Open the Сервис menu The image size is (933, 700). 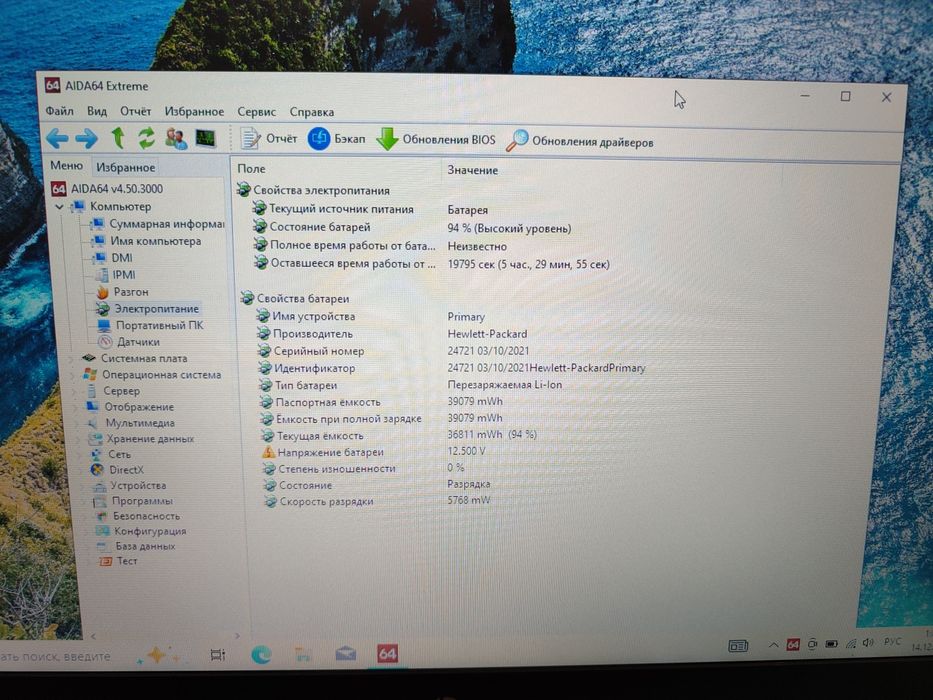tap(256, 112)
